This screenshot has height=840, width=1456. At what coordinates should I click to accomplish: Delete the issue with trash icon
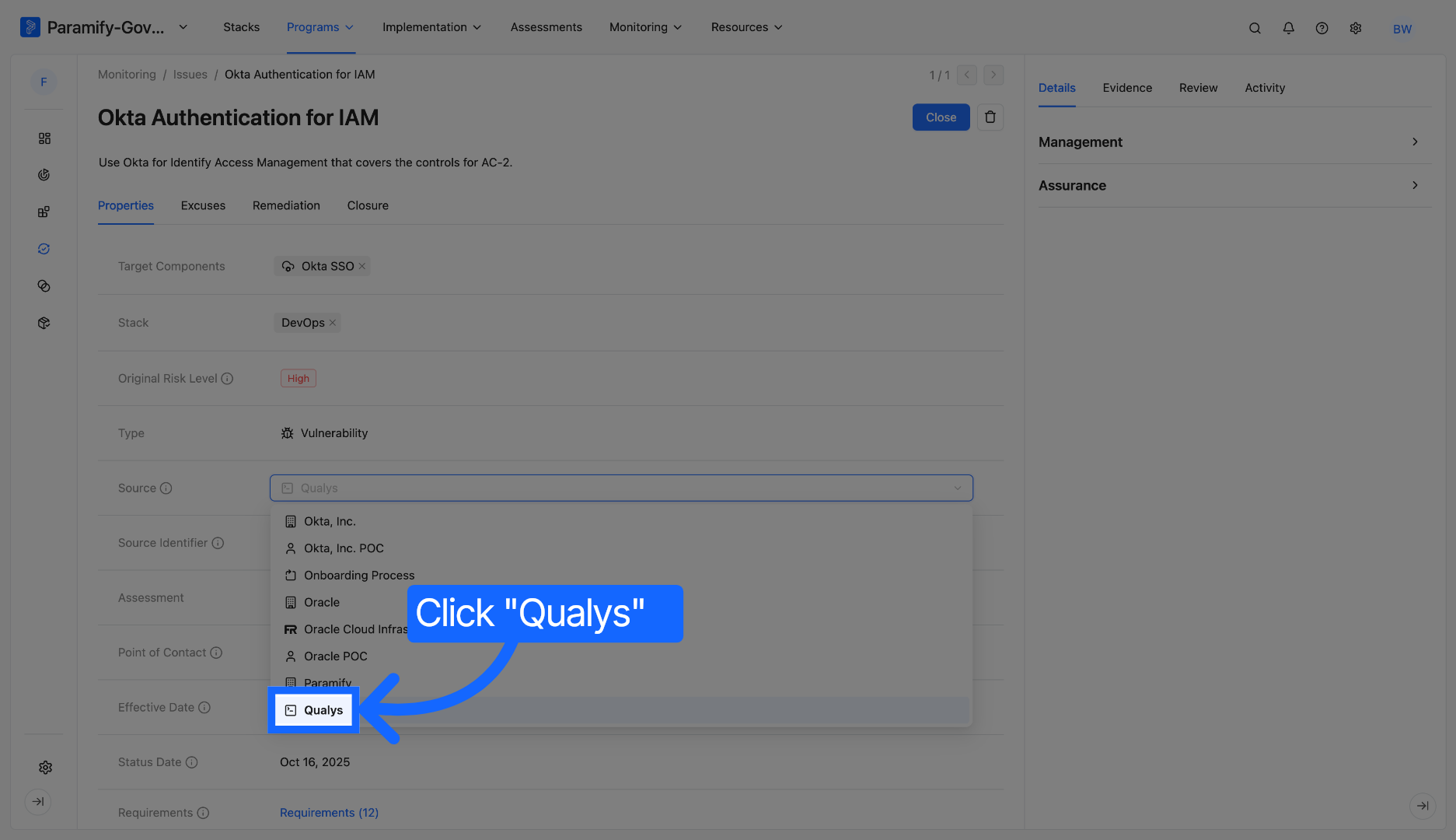tap(990, 117)
